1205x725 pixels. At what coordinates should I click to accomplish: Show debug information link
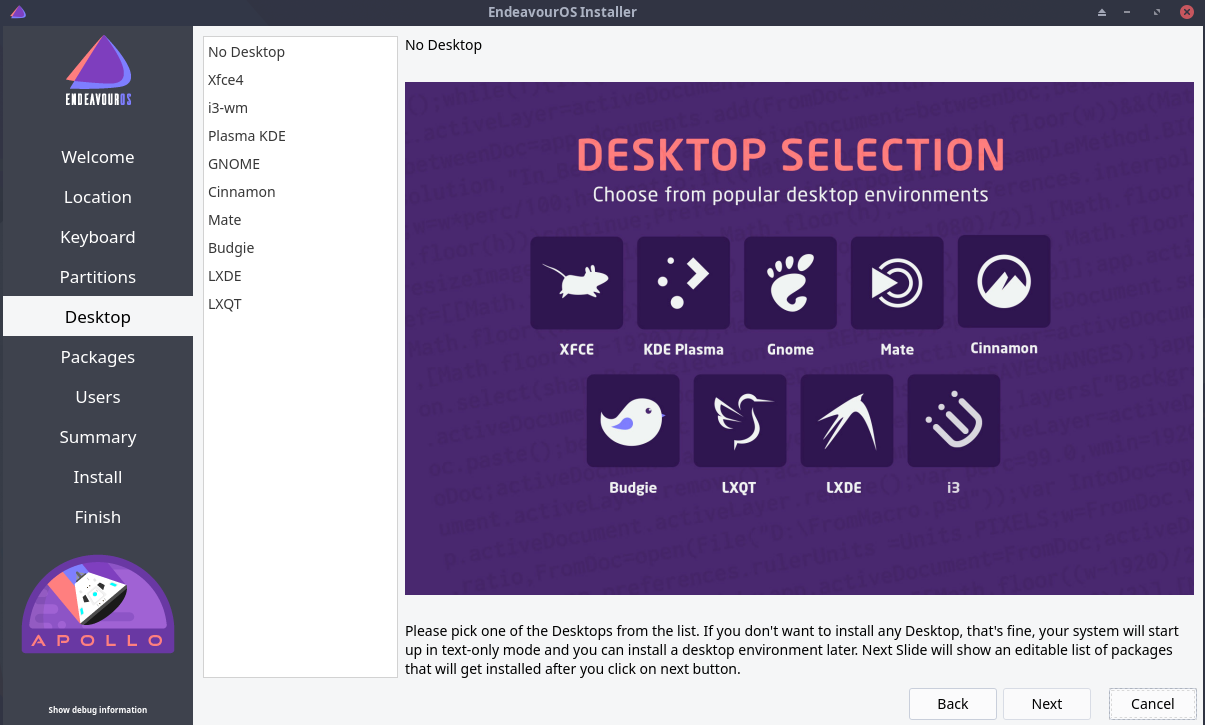pos(98,710)
